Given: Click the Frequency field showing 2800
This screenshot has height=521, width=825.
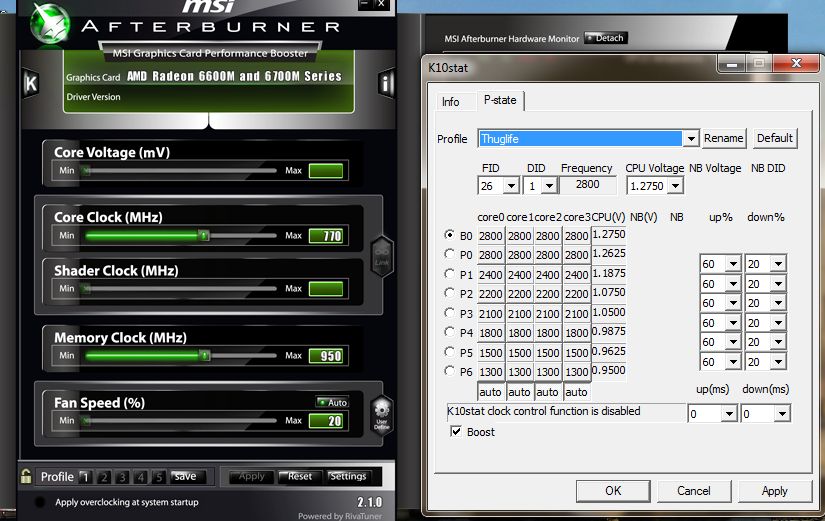Looking at the screenshot, I should [x=587, y=185].
